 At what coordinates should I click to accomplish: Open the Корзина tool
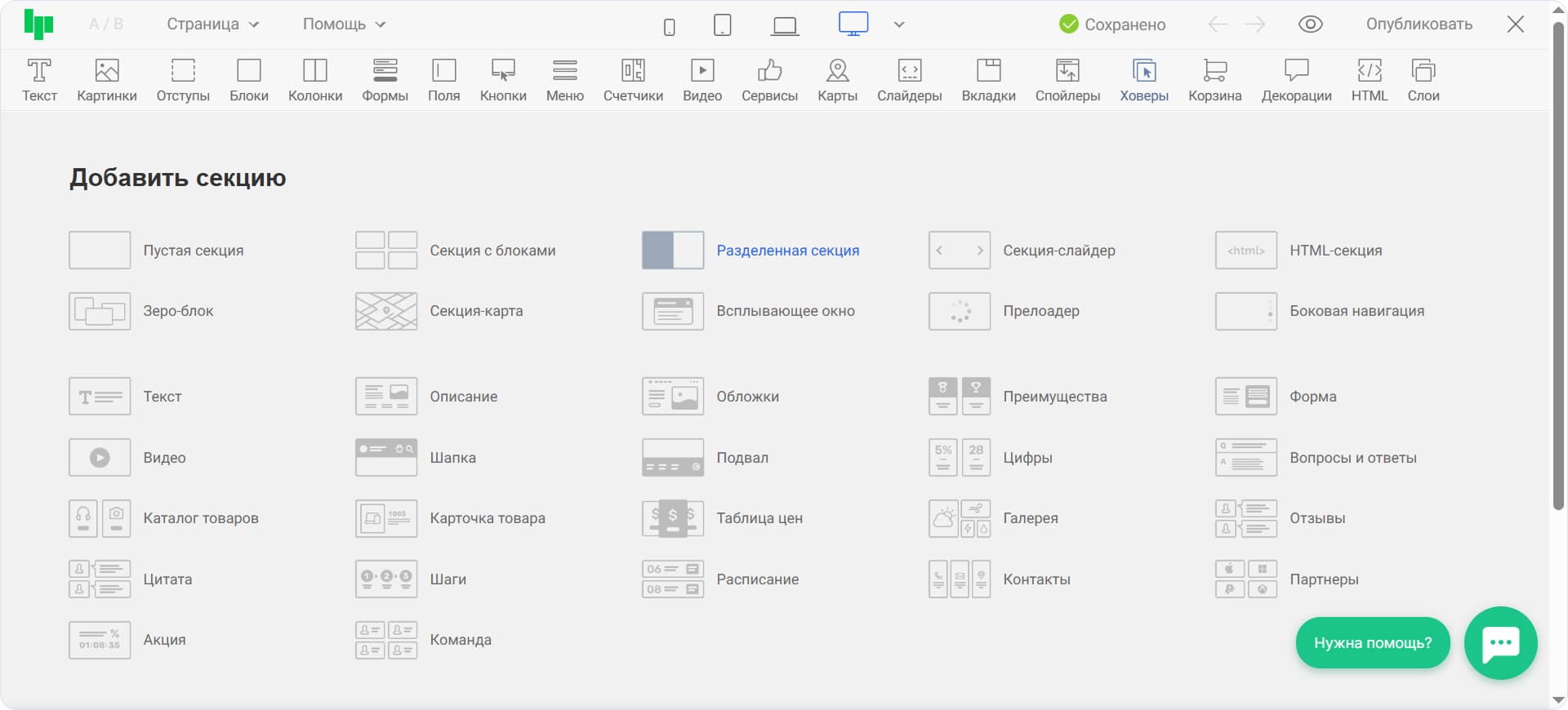(1214, 80)
